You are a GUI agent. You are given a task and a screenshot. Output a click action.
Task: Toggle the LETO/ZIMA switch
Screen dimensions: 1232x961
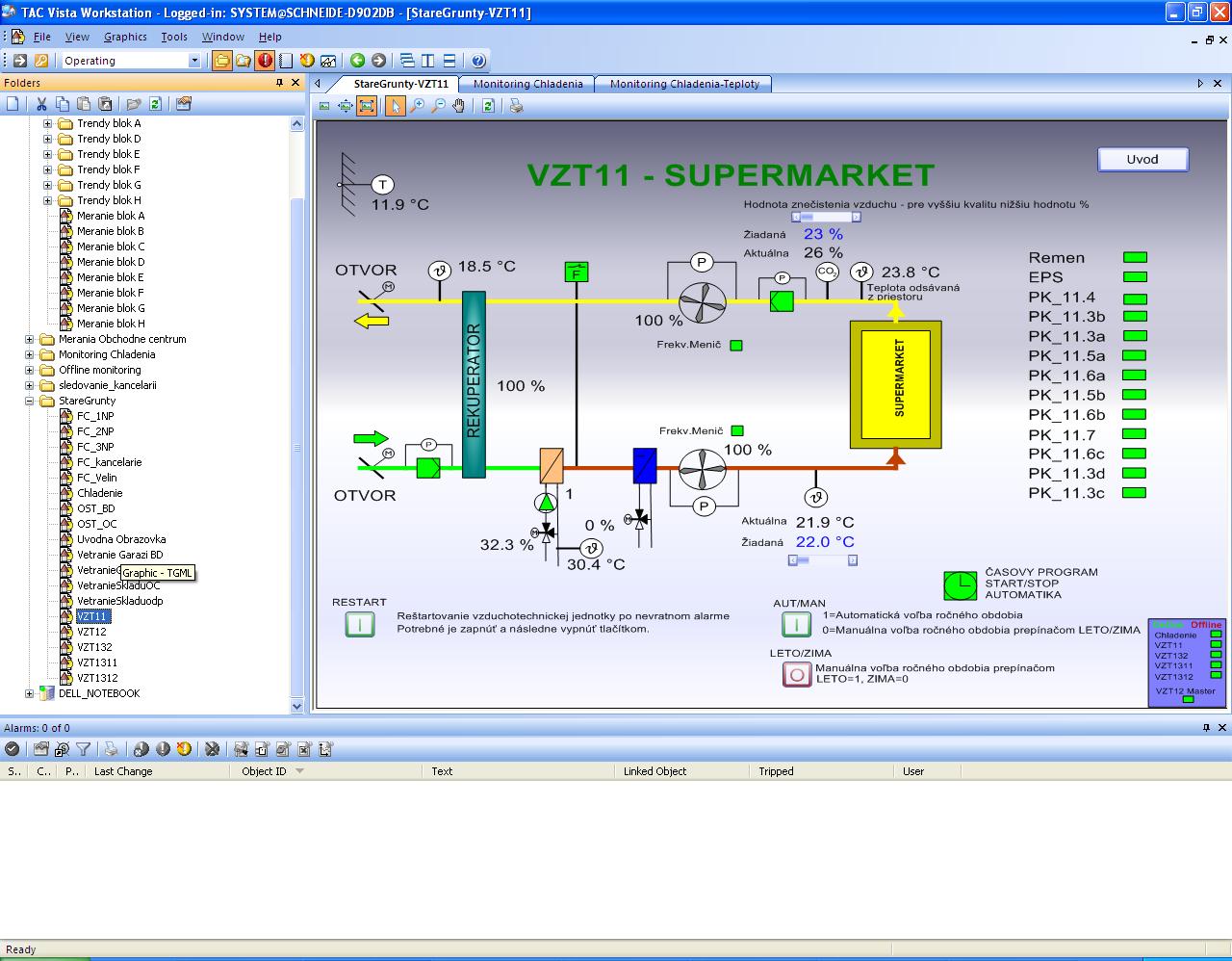[797, 674]
